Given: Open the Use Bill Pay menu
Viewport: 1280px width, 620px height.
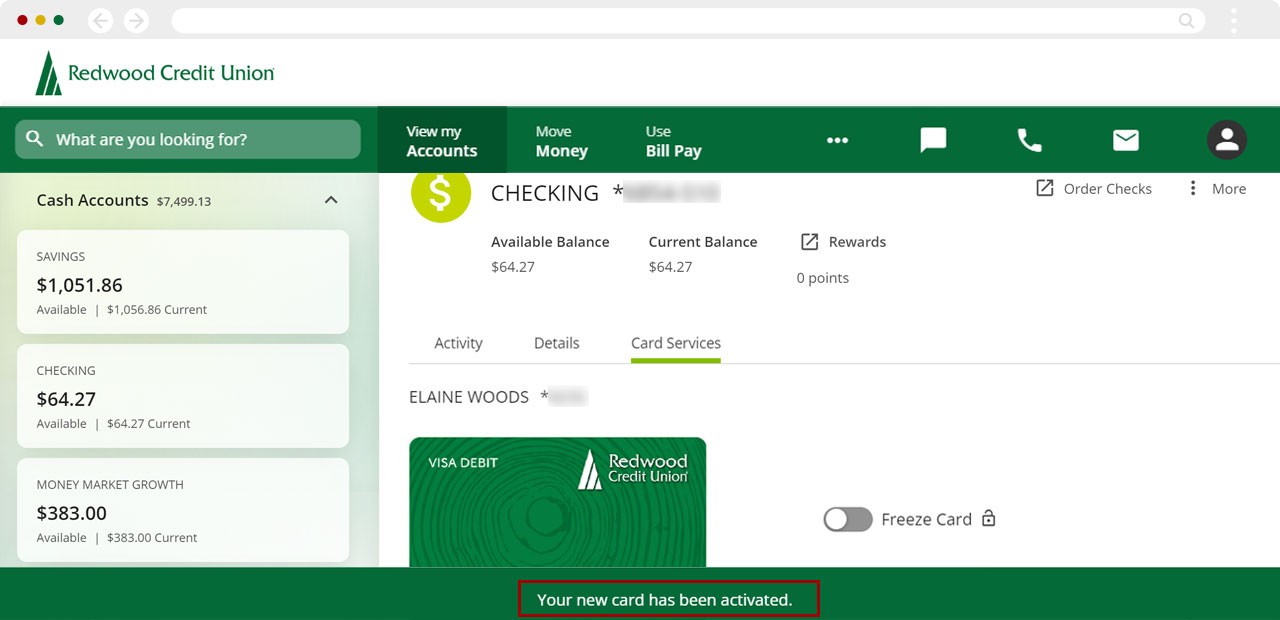Looking at the screenshot, I should point(673,141).
